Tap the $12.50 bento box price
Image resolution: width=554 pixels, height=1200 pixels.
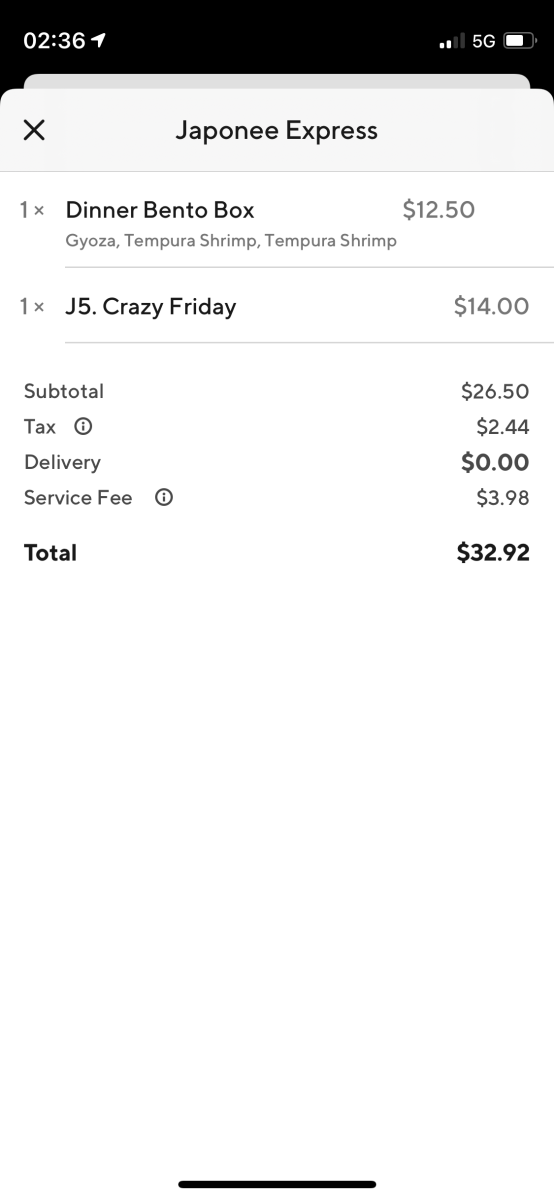(x=438, y=210)
